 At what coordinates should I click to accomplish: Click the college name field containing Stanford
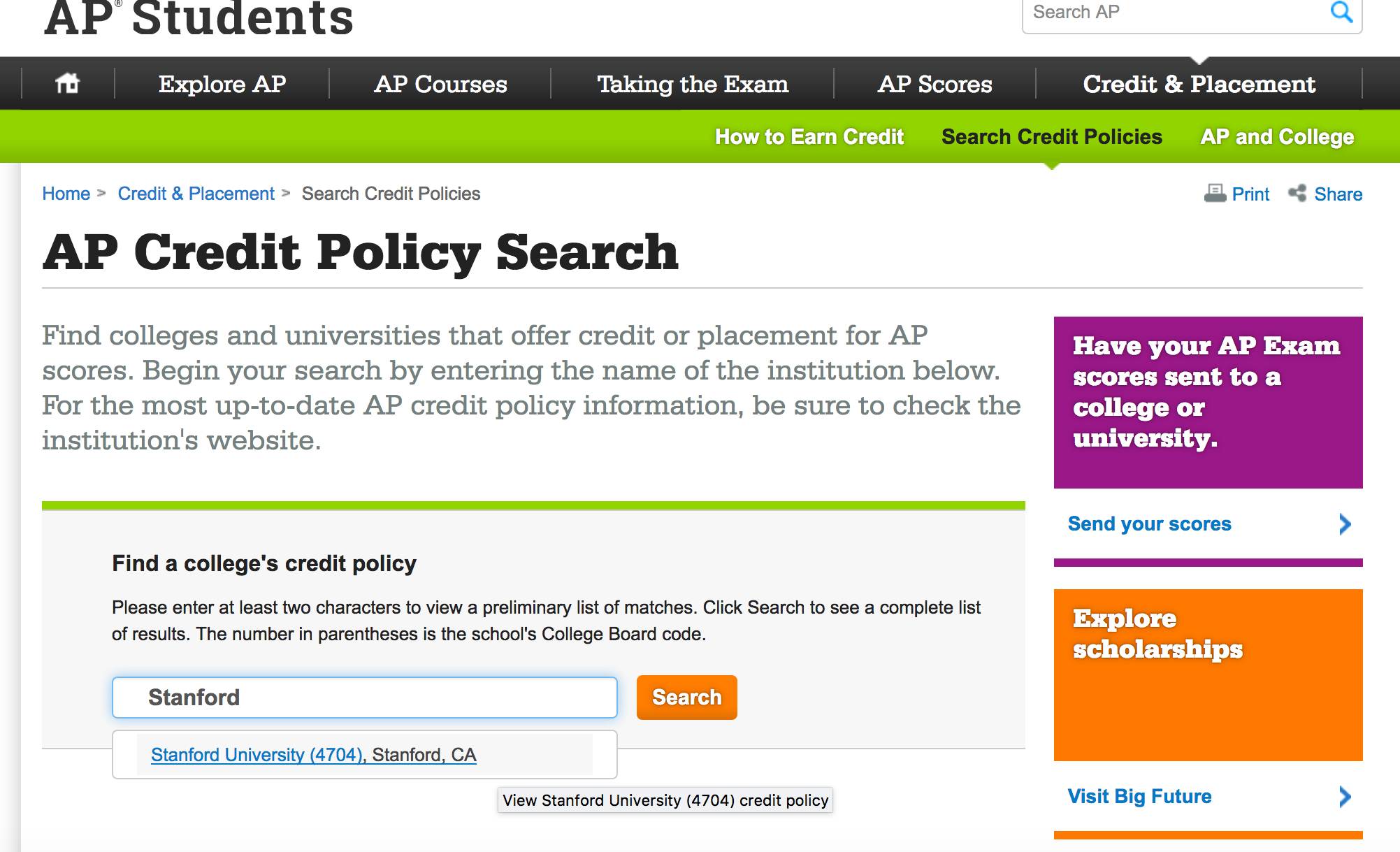pos(365,697)
